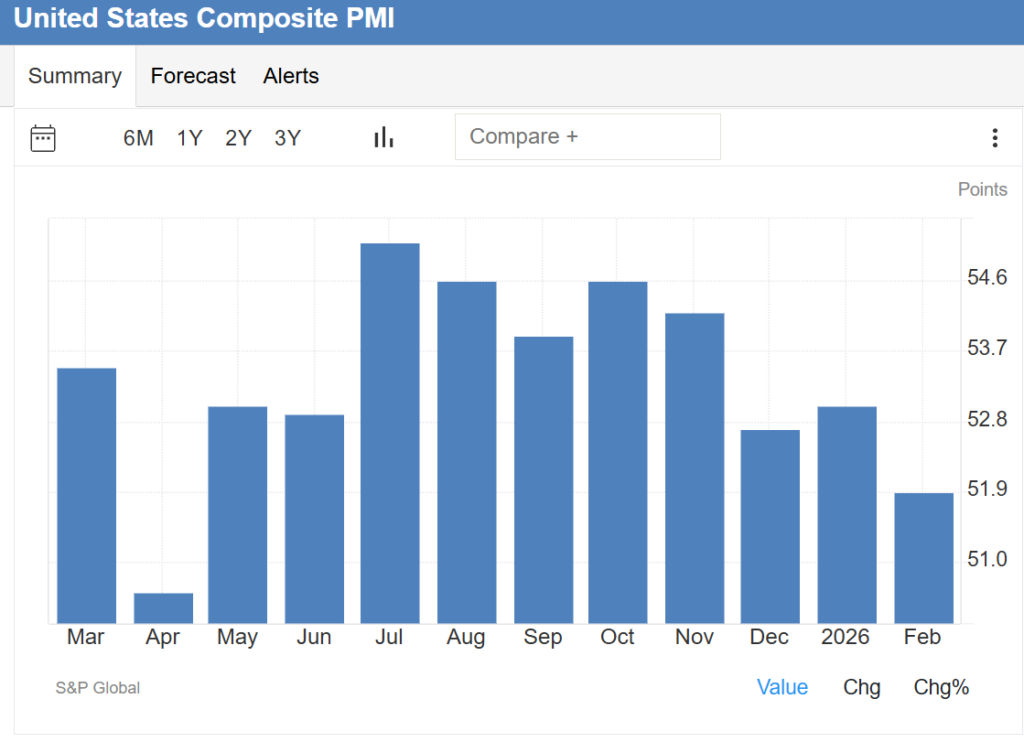This screenshot has height=742, width=1024.
Task: Click the bar chart type icon
Action: [x=383, y=138]
